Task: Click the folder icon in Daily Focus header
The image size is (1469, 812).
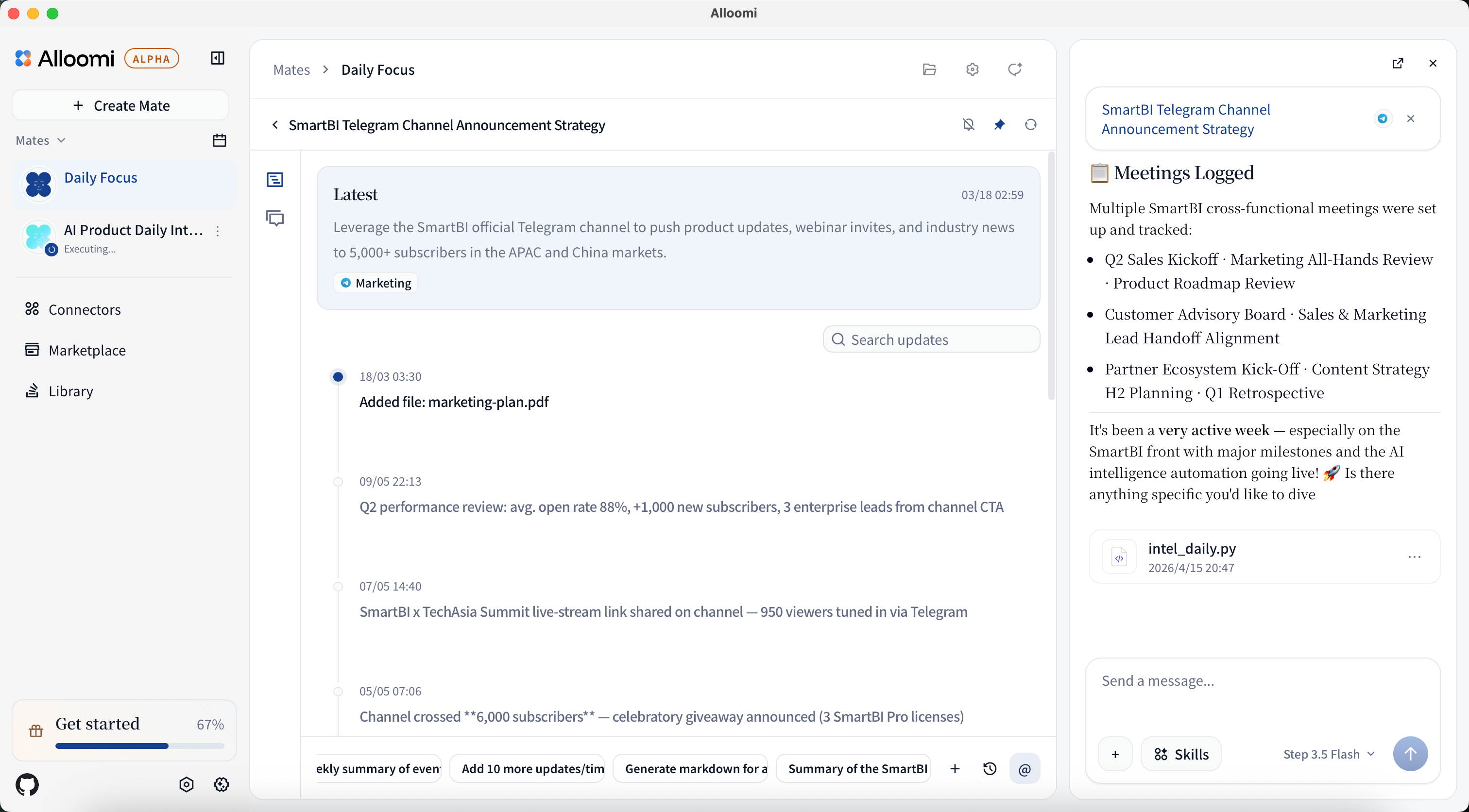Action: coord(929,69)
